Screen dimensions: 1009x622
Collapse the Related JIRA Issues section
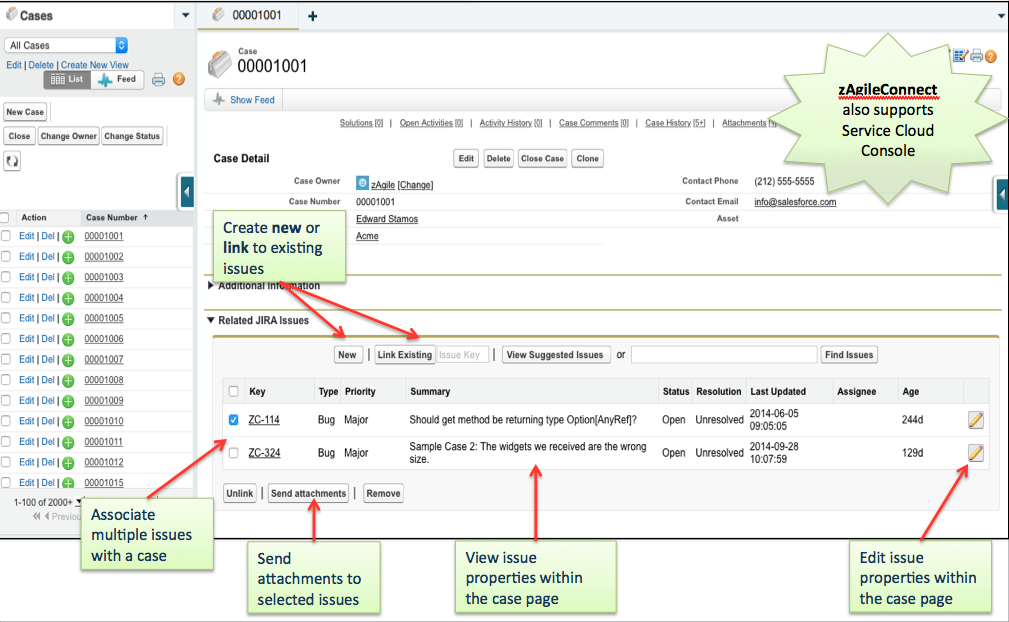pyautogui.click(x=211, y=321)
